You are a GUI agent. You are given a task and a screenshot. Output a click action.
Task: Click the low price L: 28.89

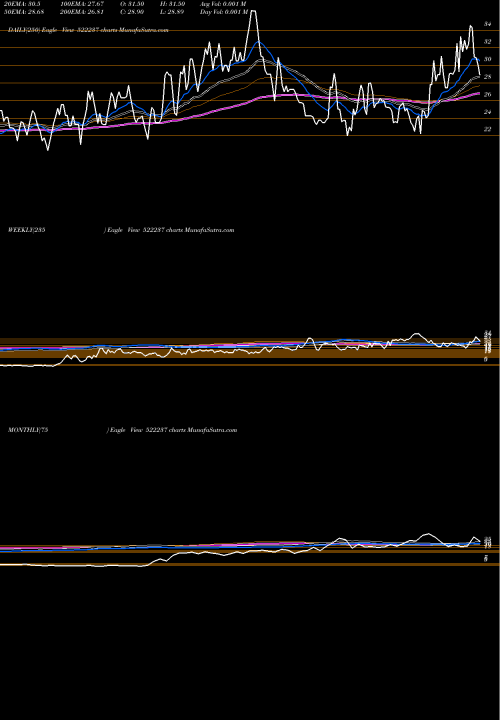click(x=174, y=11)
